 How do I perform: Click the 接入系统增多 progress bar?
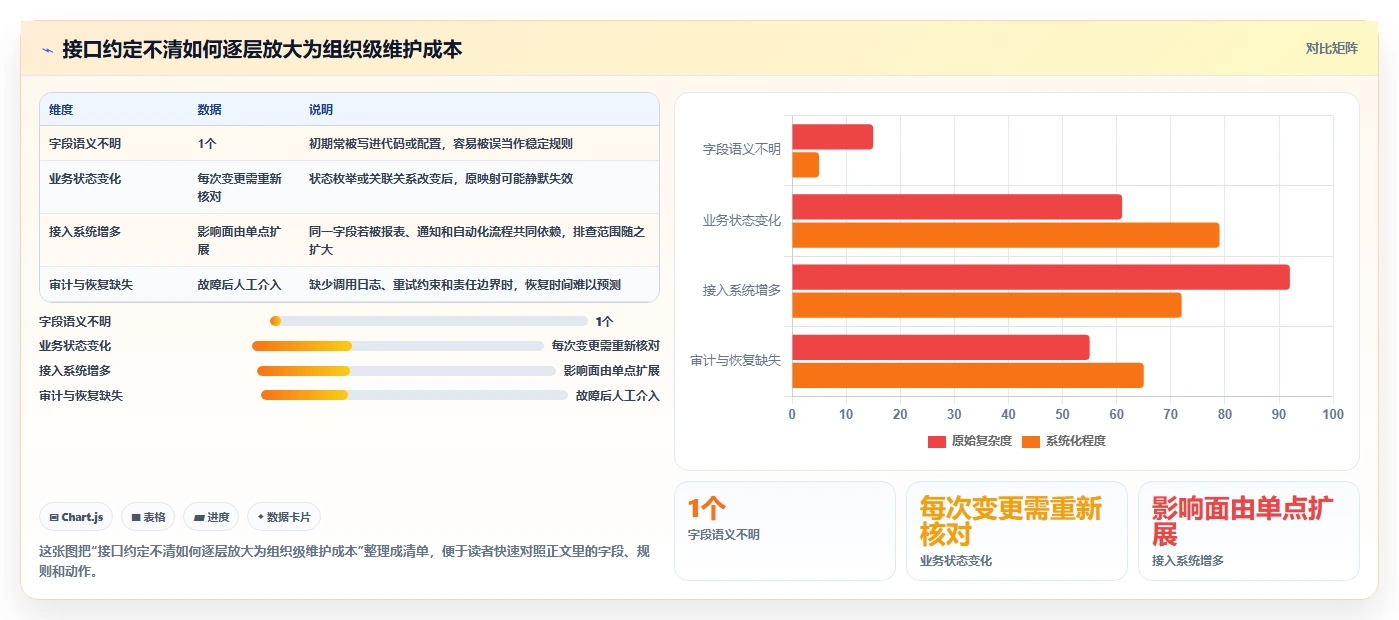coord(406,371)
